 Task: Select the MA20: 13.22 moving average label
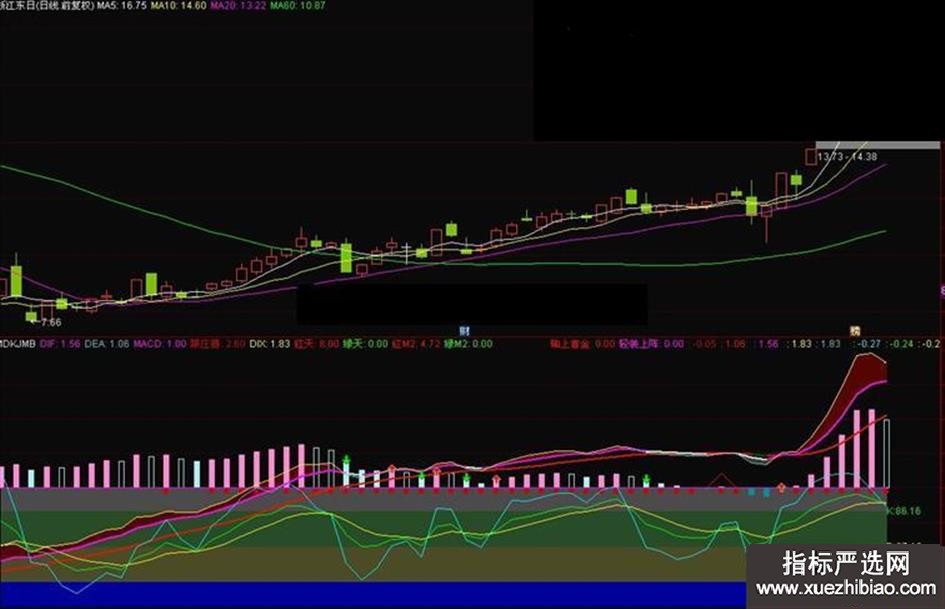(238, 5)
